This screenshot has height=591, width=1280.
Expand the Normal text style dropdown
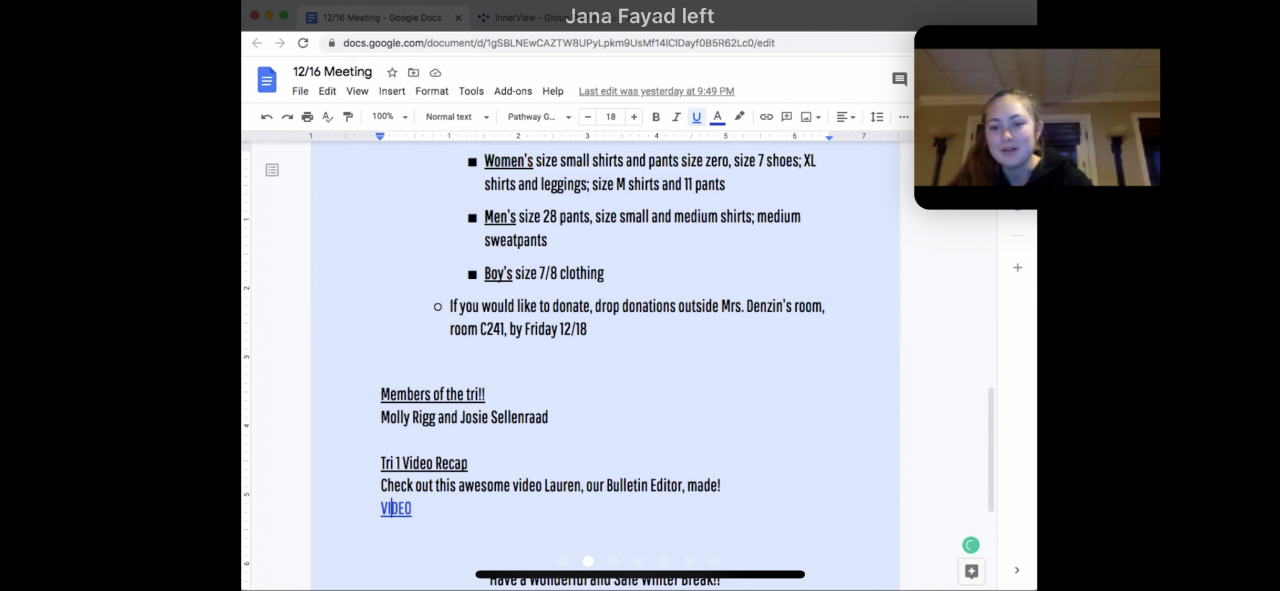coord(457,117)
